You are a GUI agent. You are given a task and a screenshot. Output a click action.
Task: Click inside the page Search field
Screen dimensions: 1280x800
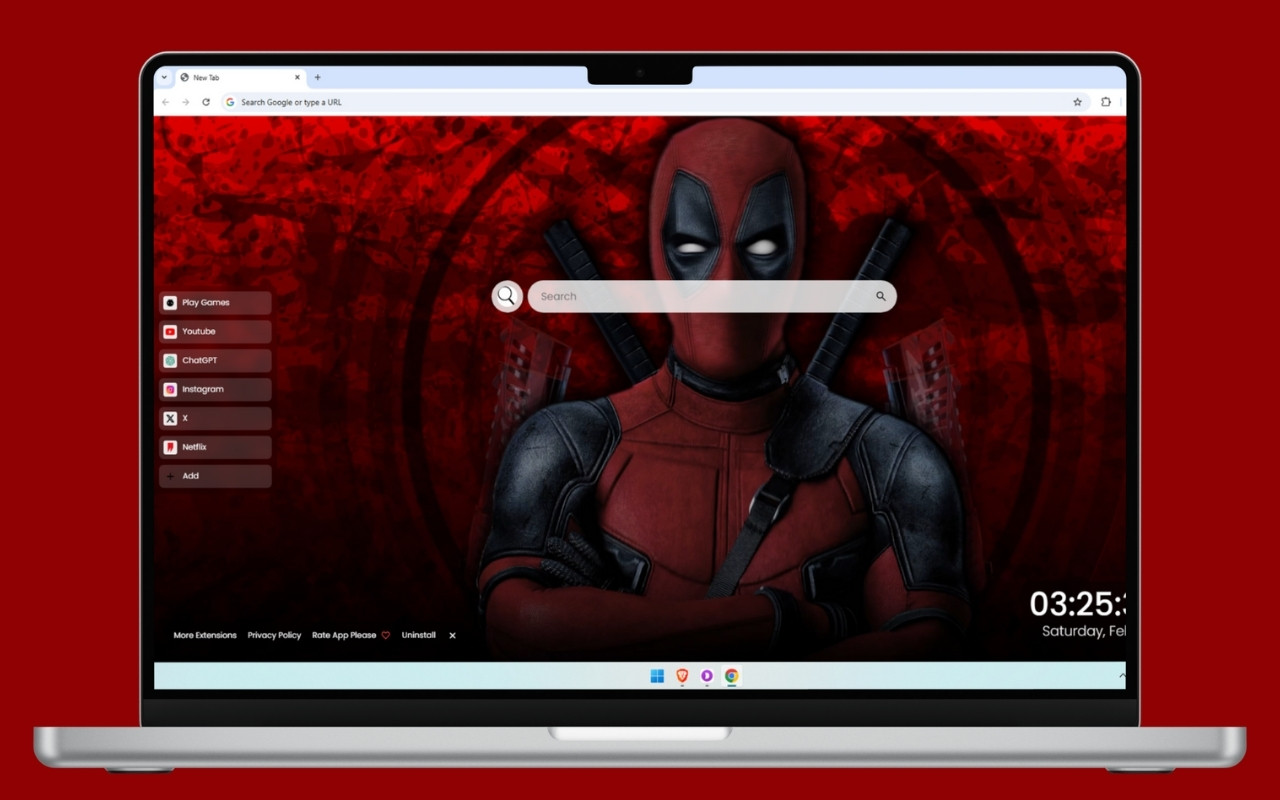tap(712, 296)
